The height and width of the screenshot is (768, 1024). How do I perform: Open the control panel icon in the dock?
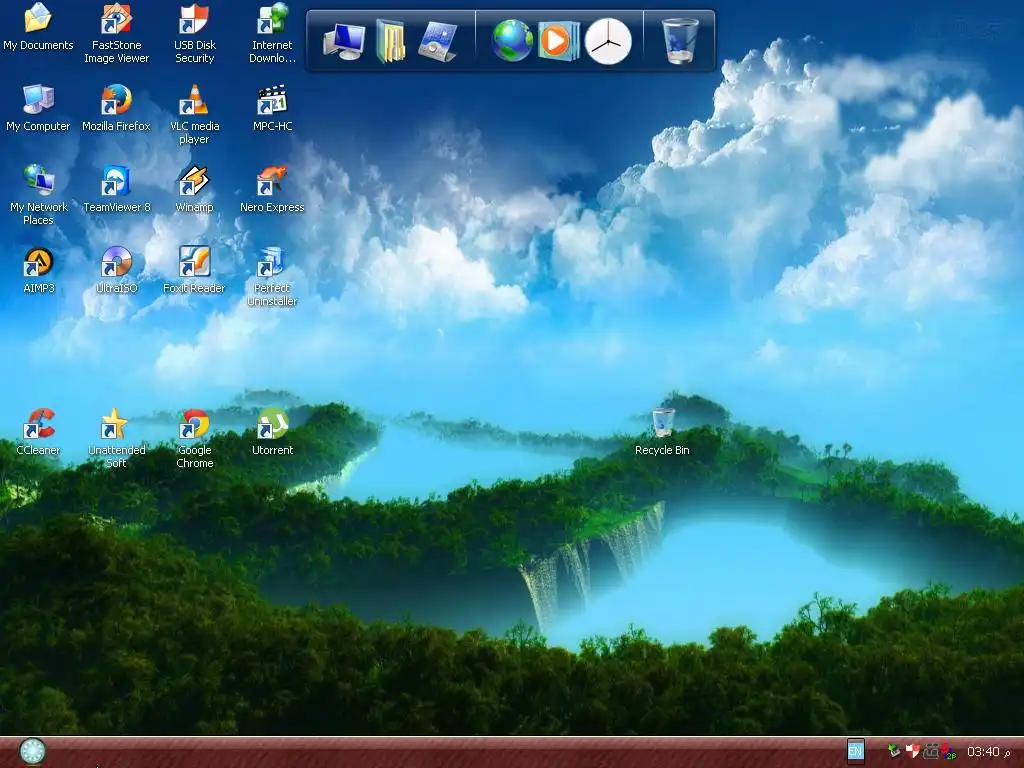(x=437, y=41)
